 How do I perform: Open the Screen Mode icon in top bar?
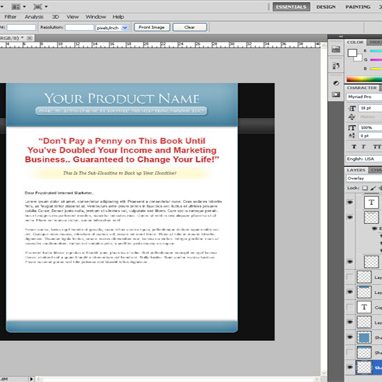[38, 6]
